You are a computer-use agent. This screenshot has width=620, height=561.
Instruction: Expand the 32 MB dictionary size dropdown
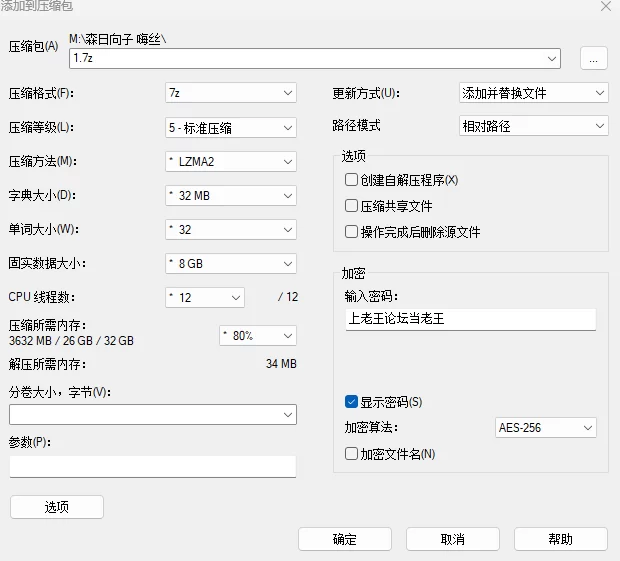click(231, 196)
